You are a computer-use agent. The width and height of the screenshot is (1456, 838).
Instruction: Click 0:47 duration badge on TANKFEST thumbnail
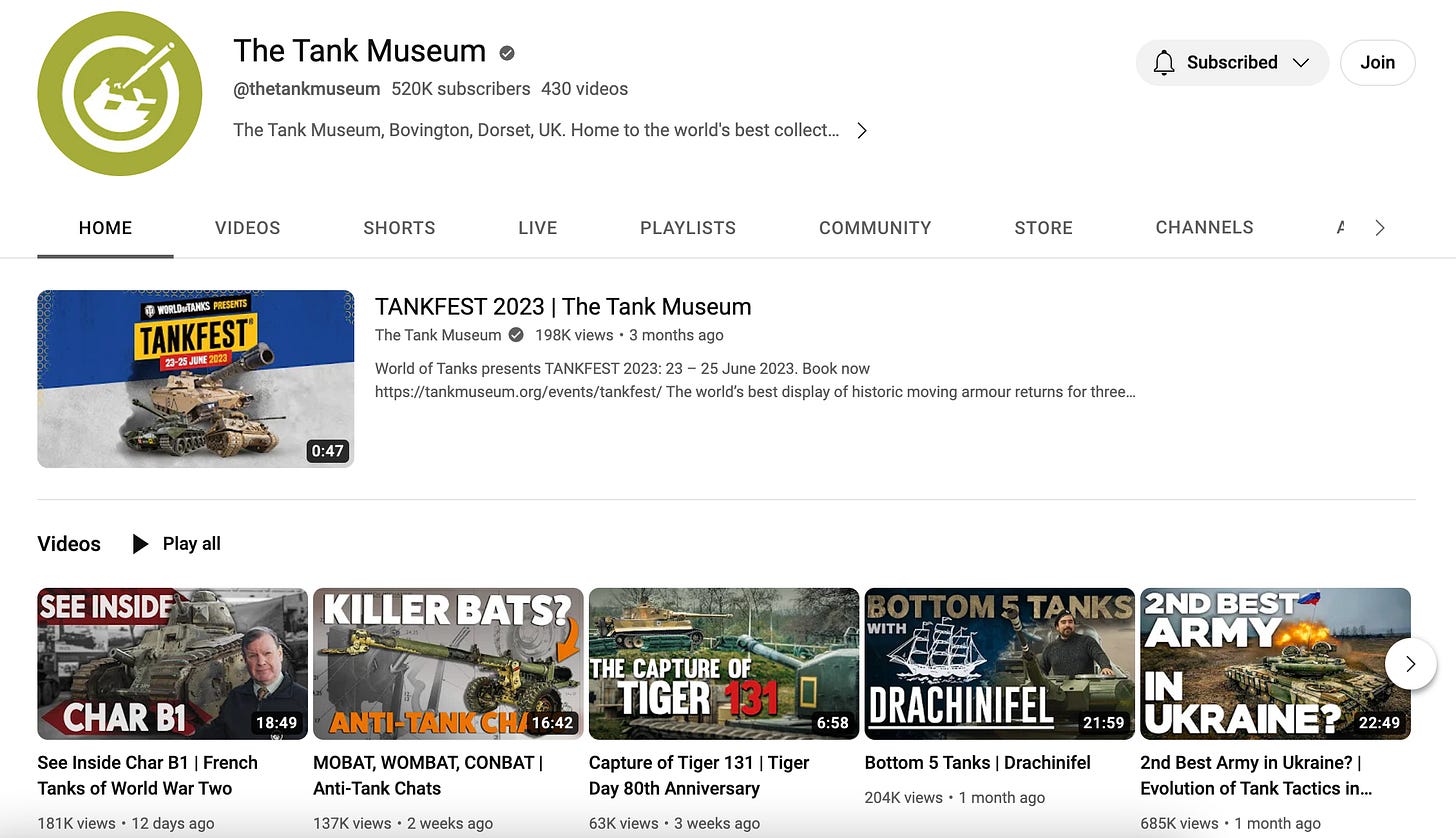click(x=327, y=451)
